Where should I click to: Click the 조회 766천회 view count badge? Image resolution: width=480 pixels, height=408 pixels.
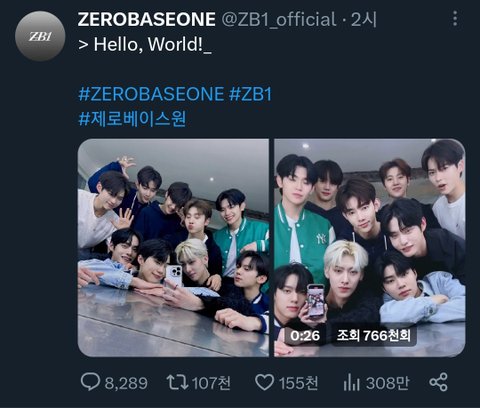pyautogui.click(x=373, y=336)
